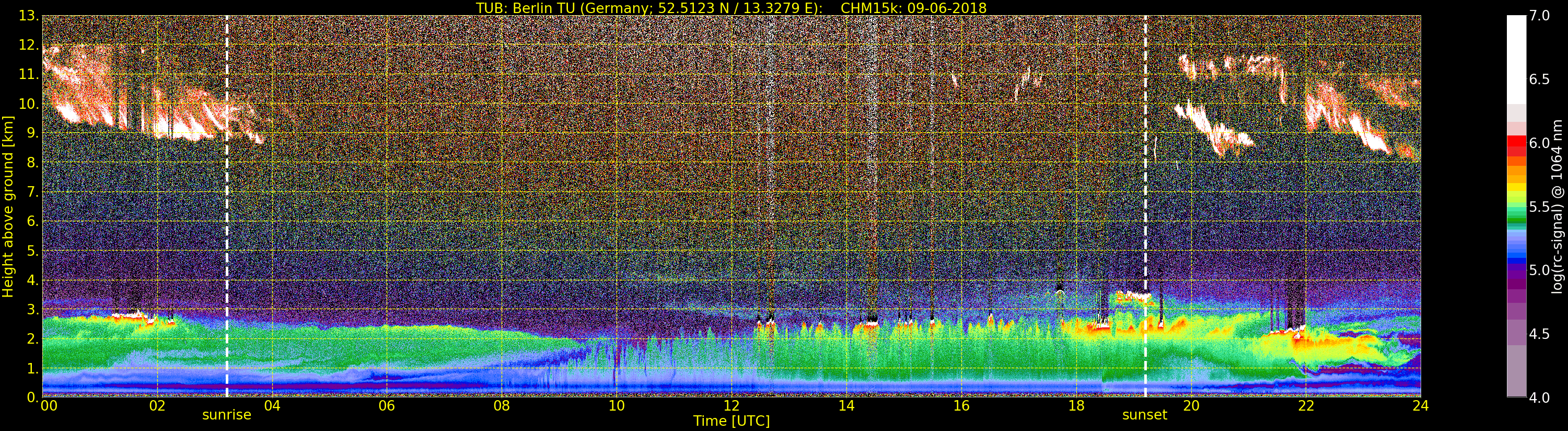Click the '10' time tick label
This screenshot has height=431, width=1568.
point(617,405)
